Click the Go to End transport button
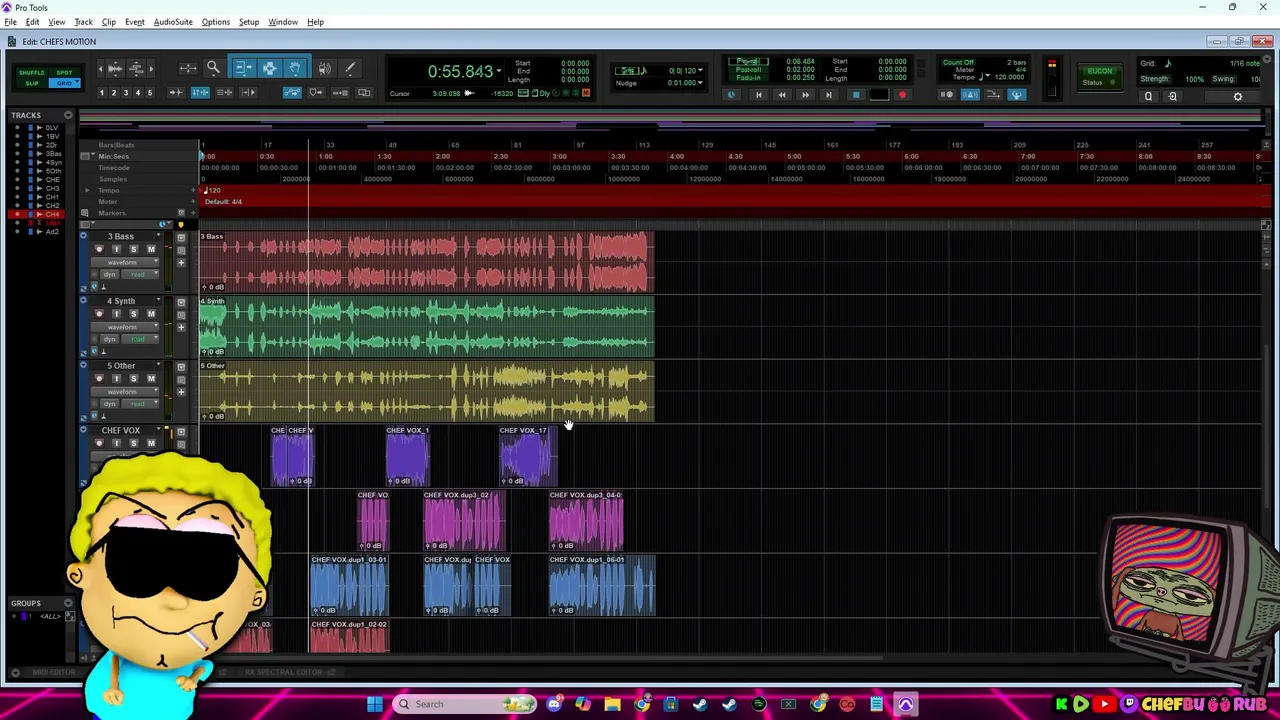 coord(828,95)
